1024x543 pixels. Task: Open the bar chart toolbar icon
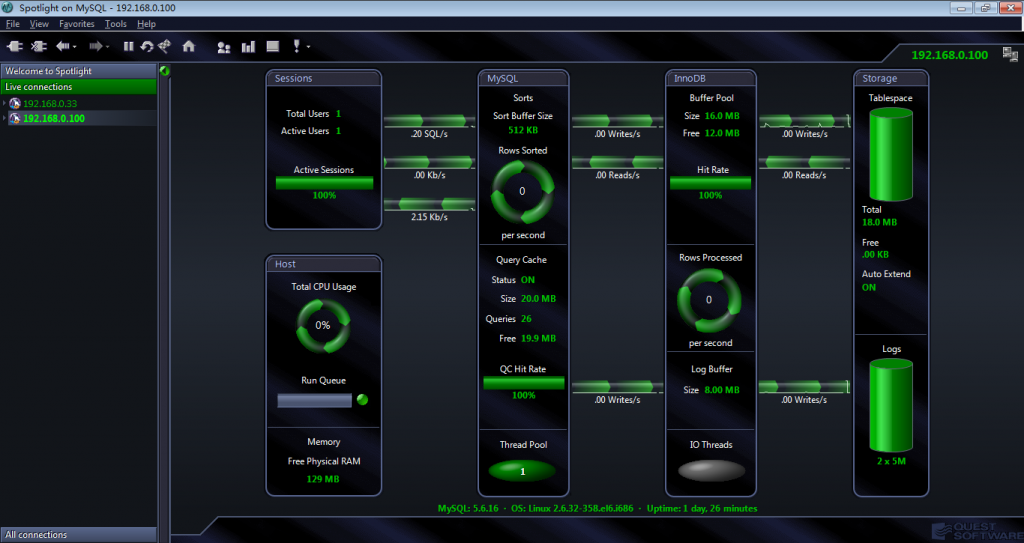click(247, 46)
